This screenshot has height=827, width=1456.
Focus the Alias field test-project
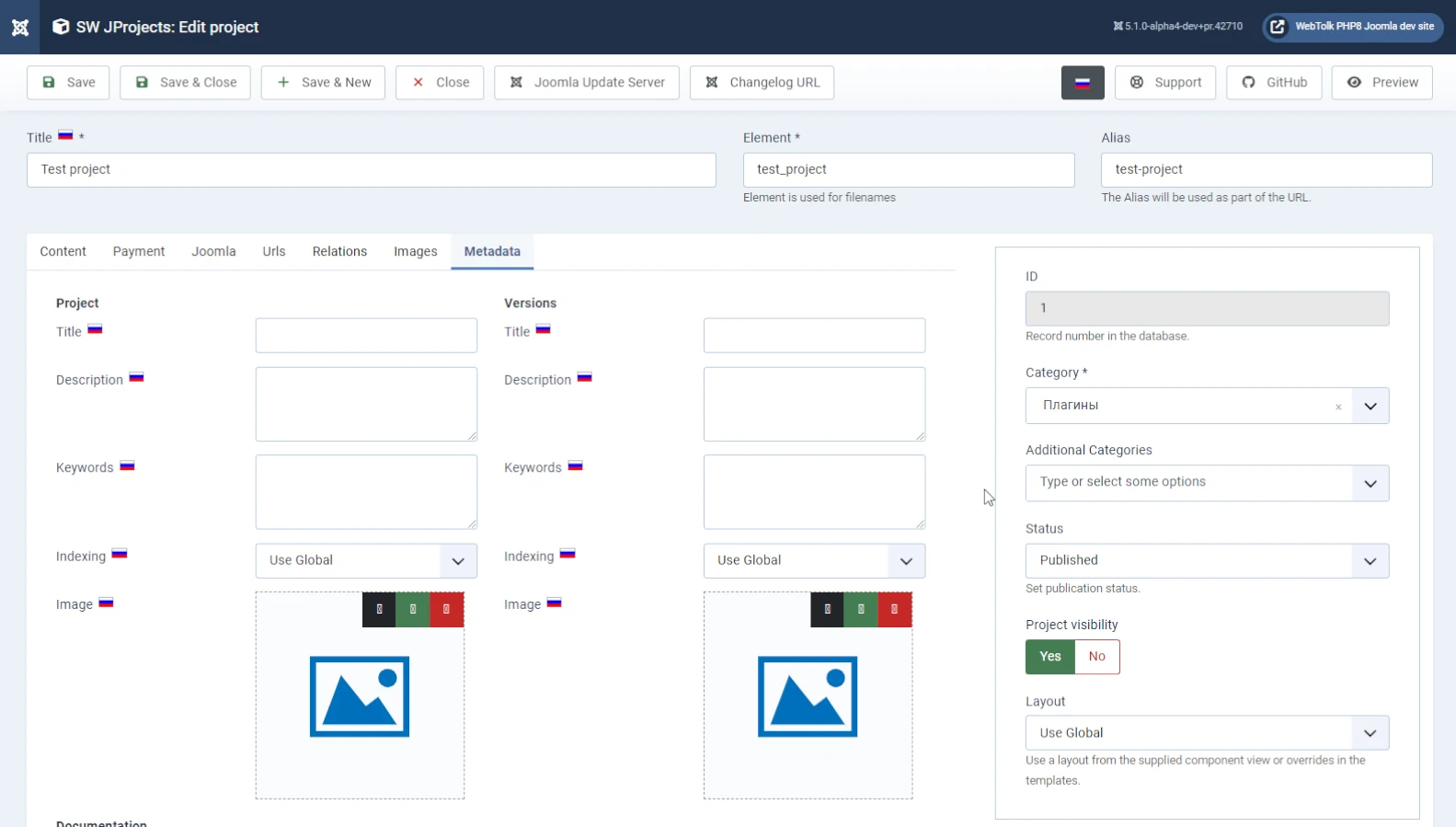[1267, 170]
